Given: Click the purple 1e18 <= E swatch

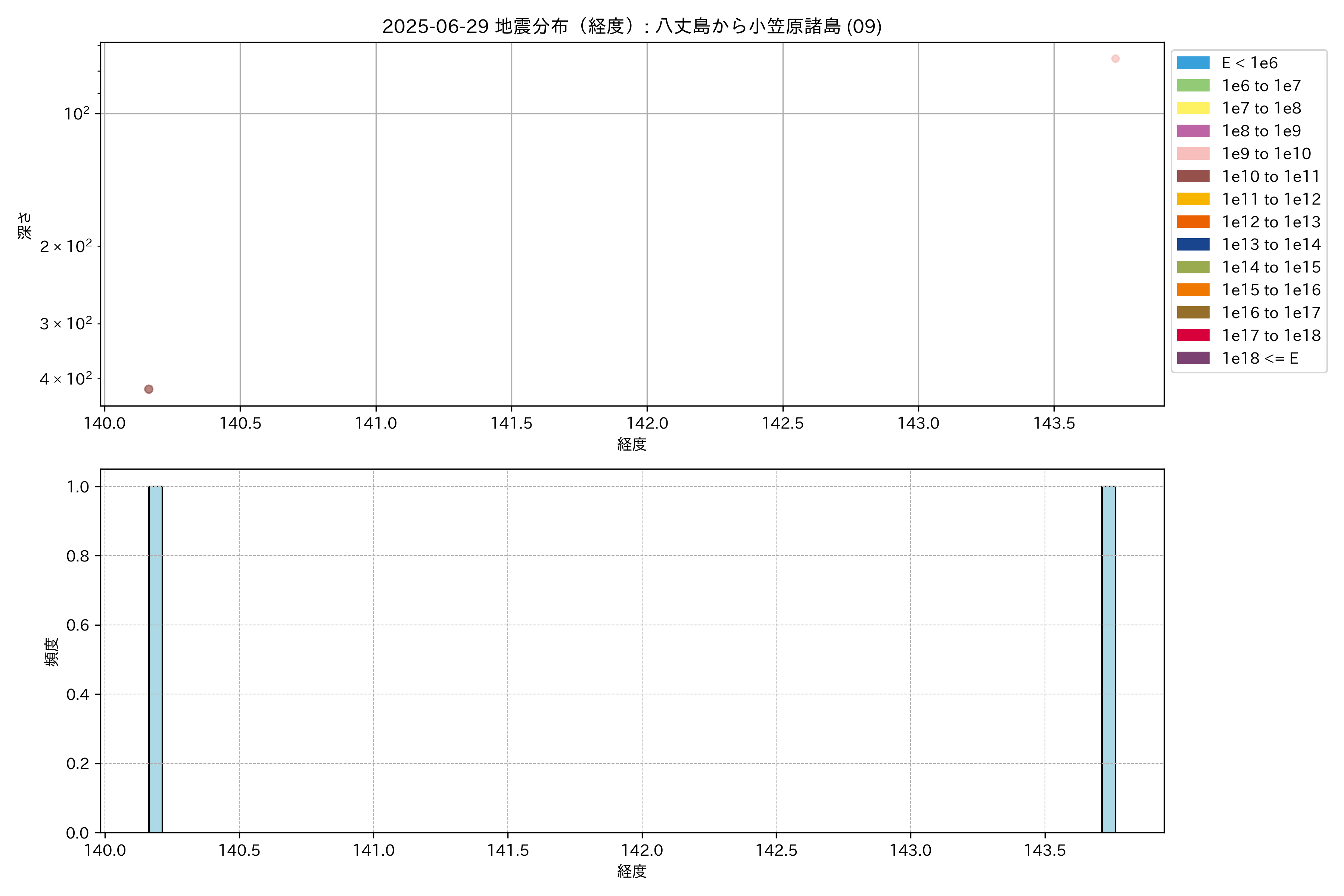Looking at the screenshot, I should coord(1193,358).
